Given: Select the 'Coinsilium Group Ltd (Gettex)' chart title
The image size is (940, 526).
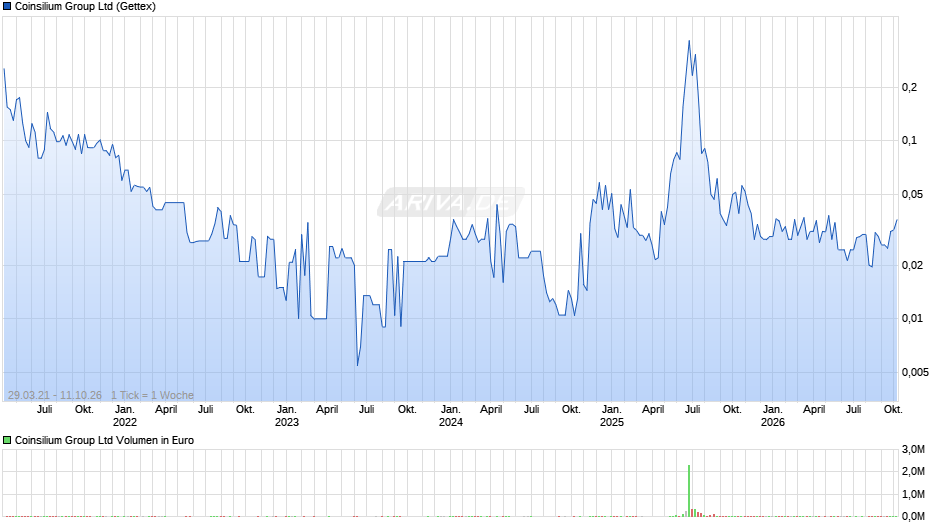Looking at the screenshot, I should coord(85,7).
